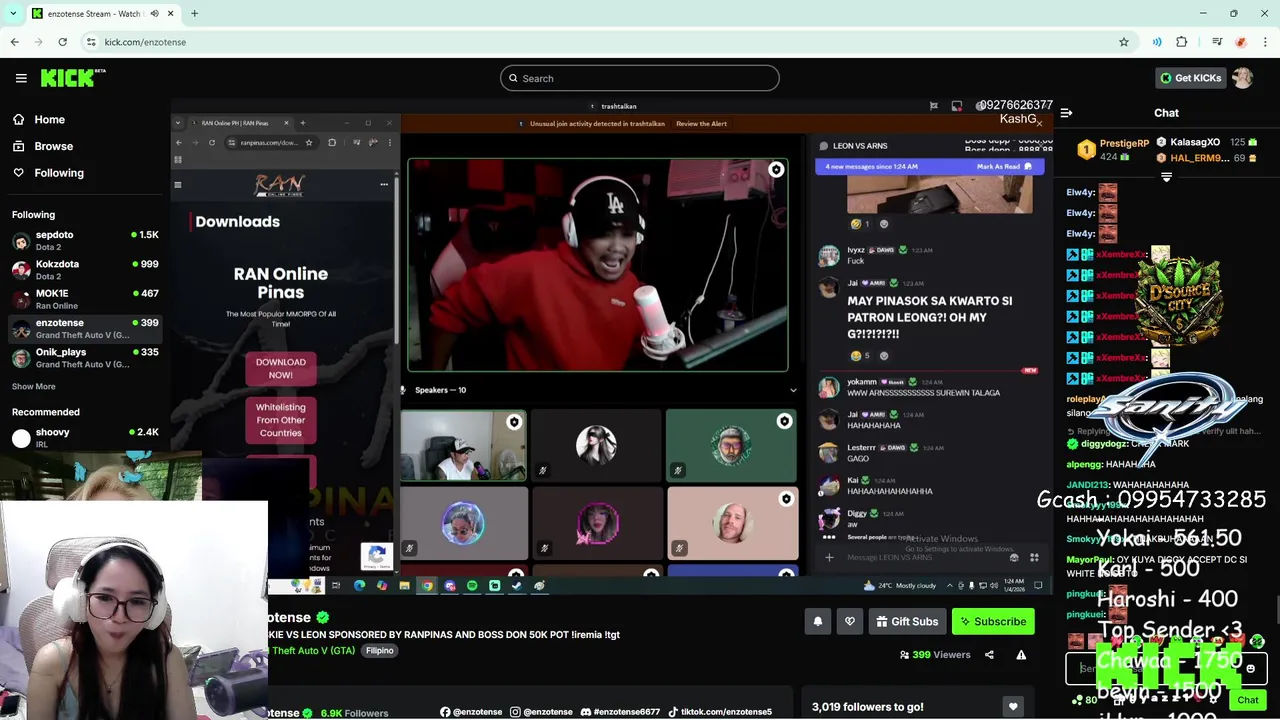
Task: Open the TikTok enzotense5 link
Action: click(x=720, y=712)
